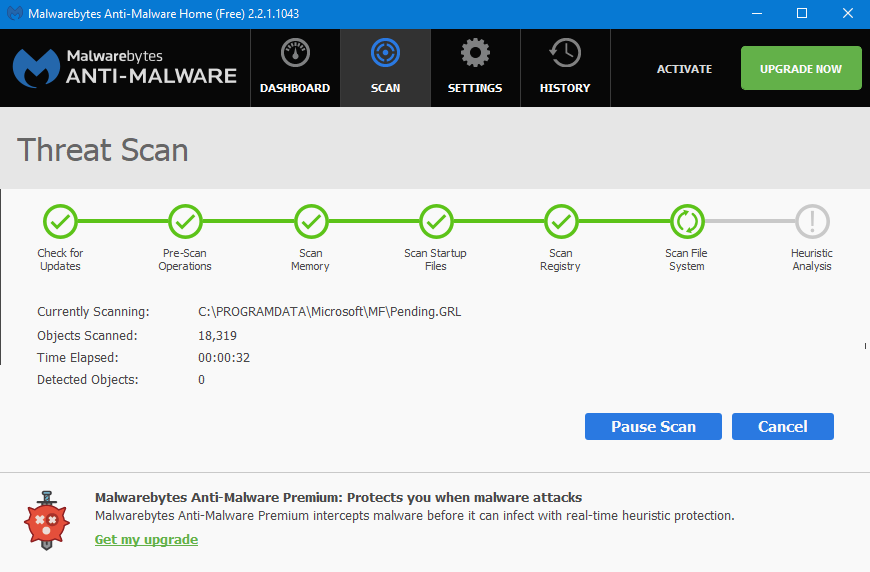
Task: Click the Scan Registry step label
Action: 560,260
